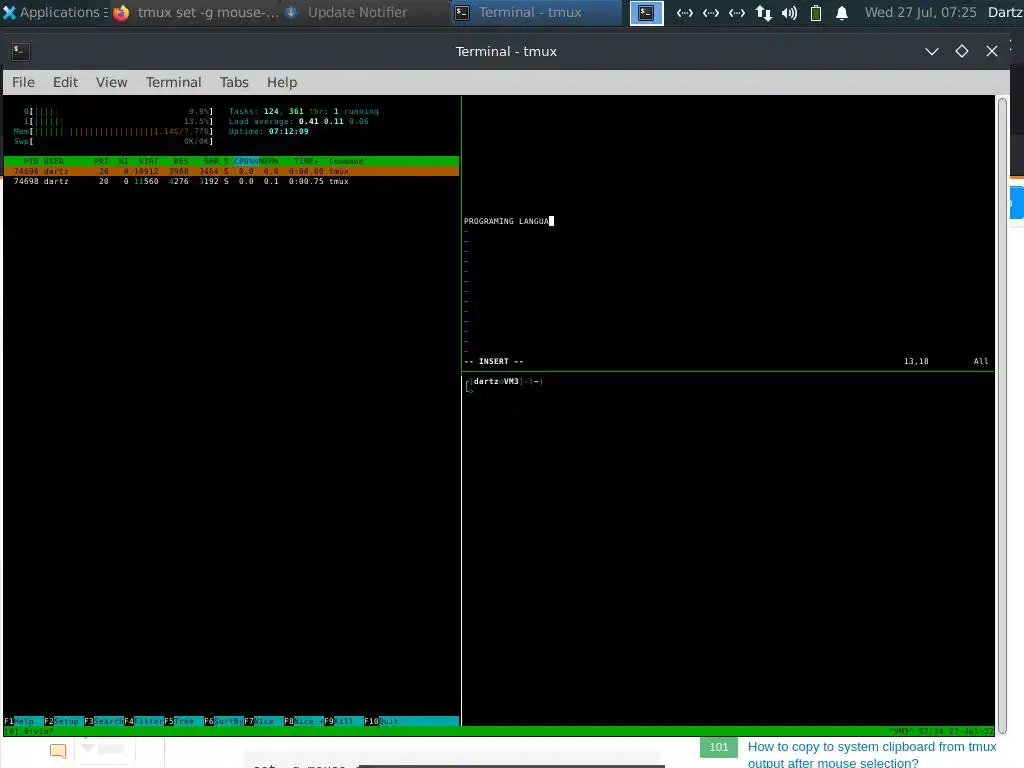The image size is (1024, 768).
Task: Click the comment bubble icon in browser window
Action: [x=58, y=751]
